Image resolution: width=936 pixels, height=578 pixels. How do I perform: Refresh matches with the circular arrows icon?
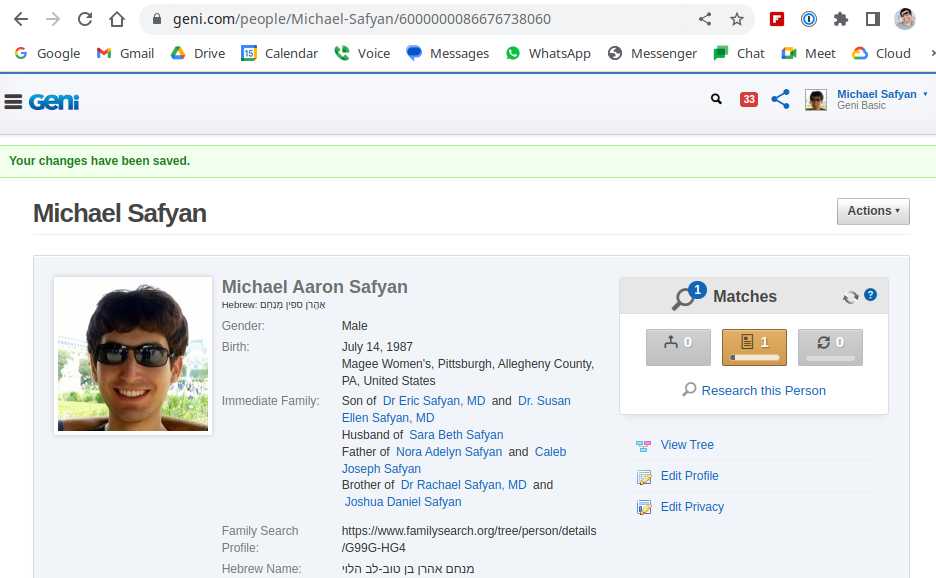click(x=851, y=297)
